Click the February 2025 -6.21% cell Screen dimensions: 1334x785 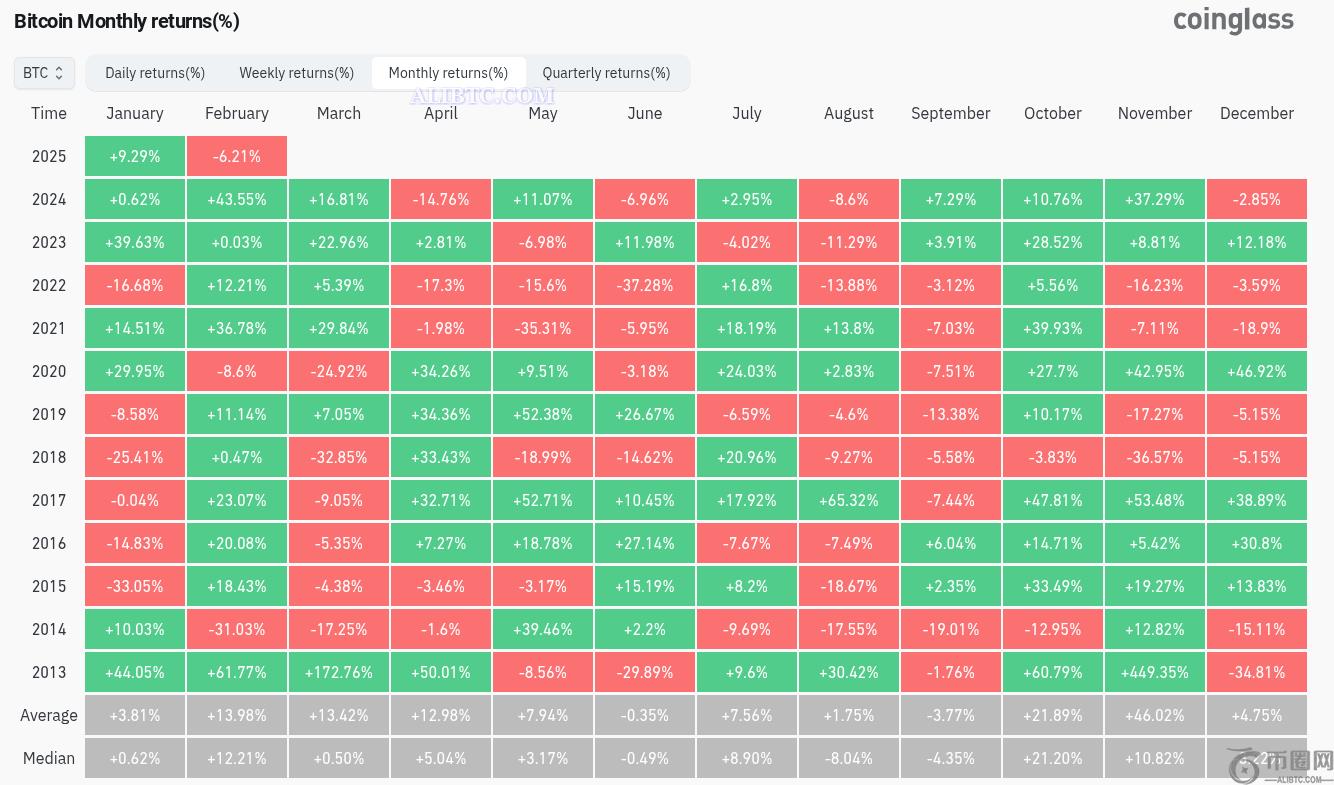[x=237, y=156]
